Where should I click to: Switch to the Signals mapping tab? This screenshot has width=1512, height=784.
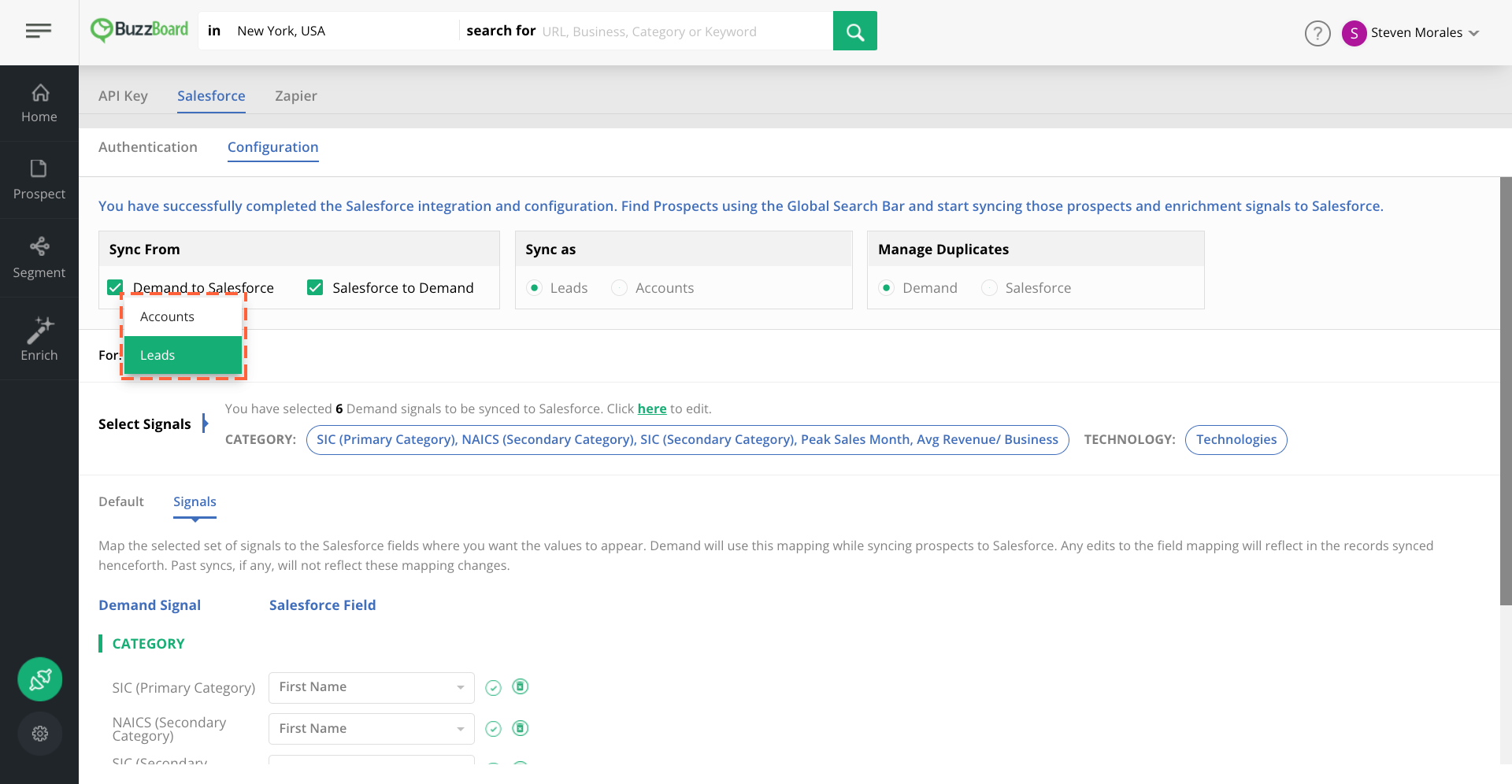[195, 501]
